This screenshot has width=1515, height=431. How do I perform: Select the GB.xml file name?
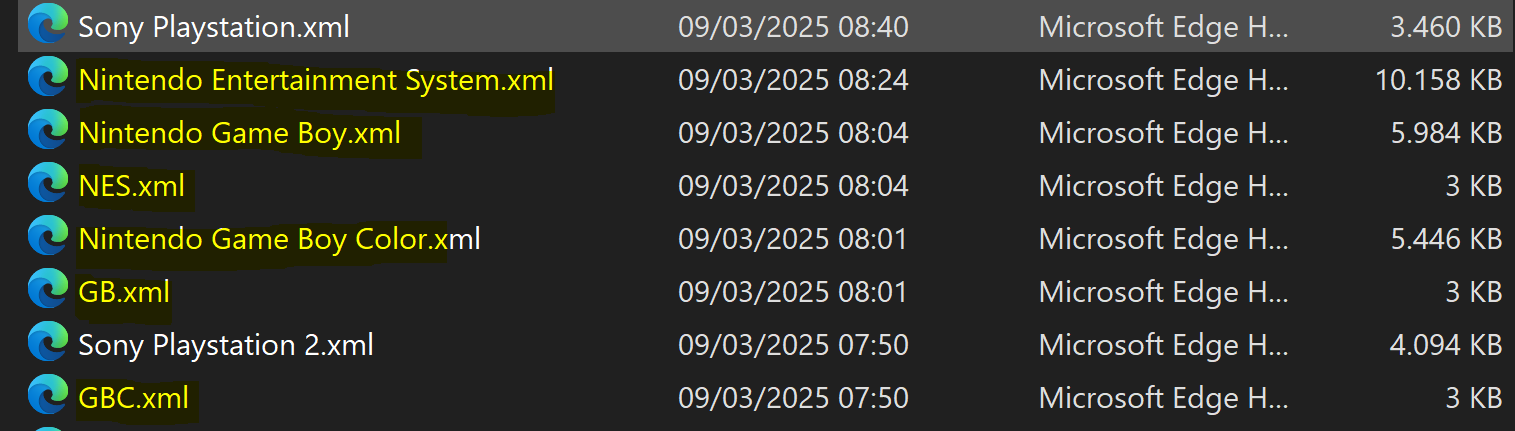[x=124, y=292]
